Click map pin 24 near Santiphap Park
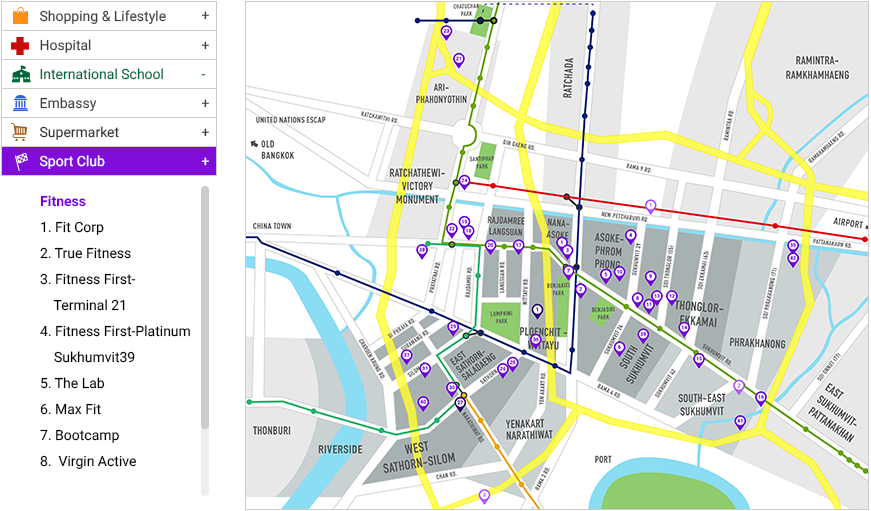Viewport: 871px width, 511px height. (464, 182)
